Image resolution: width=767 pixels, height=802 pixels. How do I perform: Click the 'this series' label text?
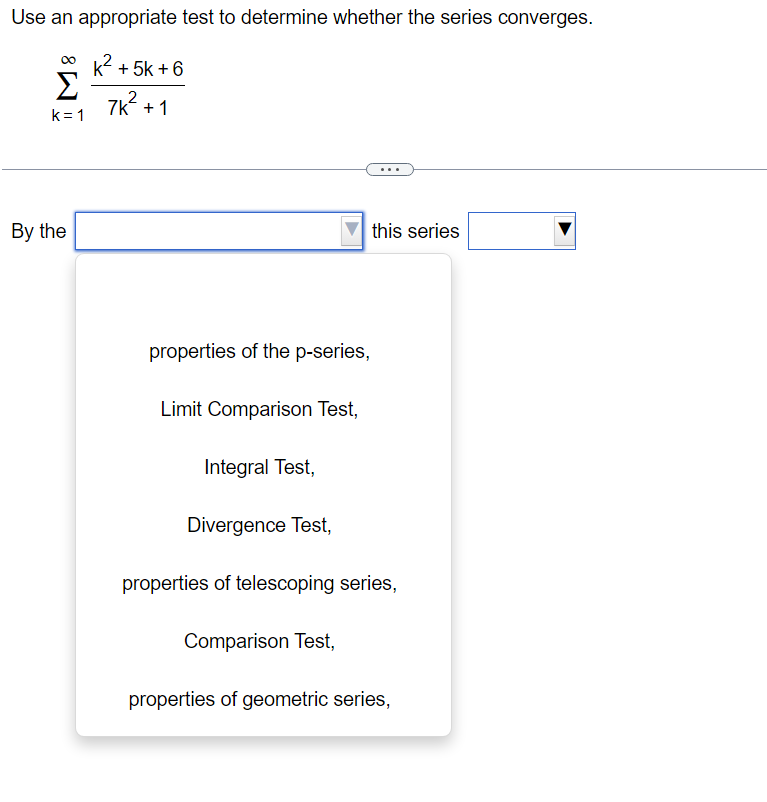[x=415, y=231]
